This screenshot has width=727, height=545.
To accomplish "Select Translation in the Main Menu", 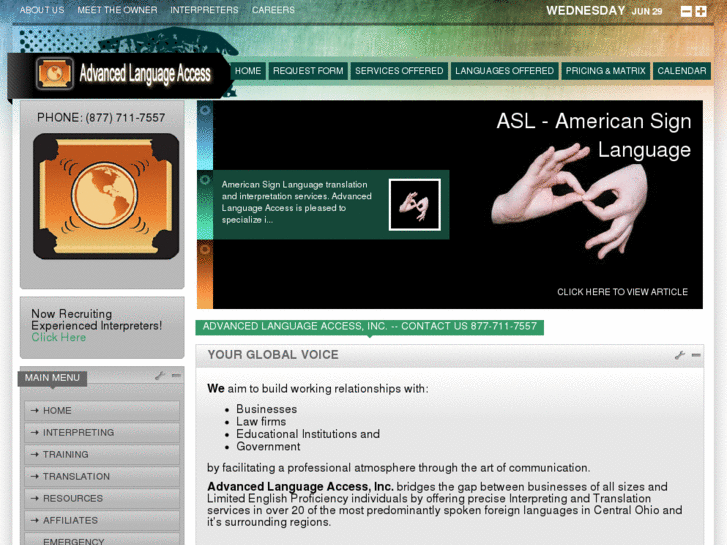I will tap(102, 476).
